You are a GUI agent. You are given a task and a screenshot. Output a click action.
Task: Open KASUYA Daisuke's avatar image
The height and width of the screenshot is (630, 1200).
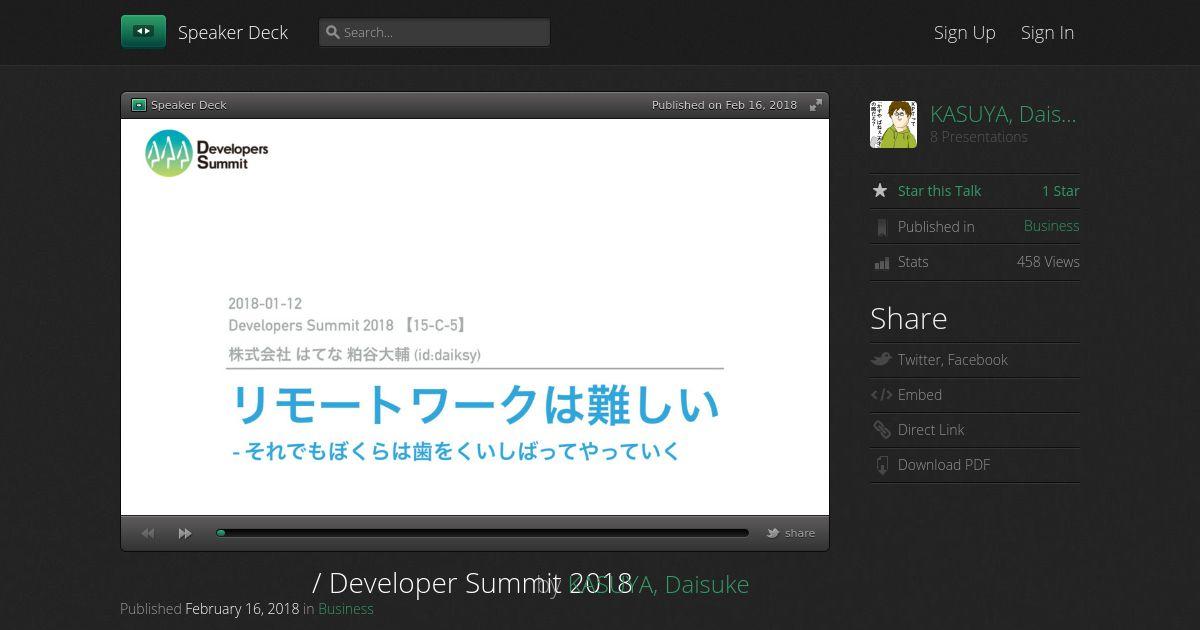[x=893, y=124]
